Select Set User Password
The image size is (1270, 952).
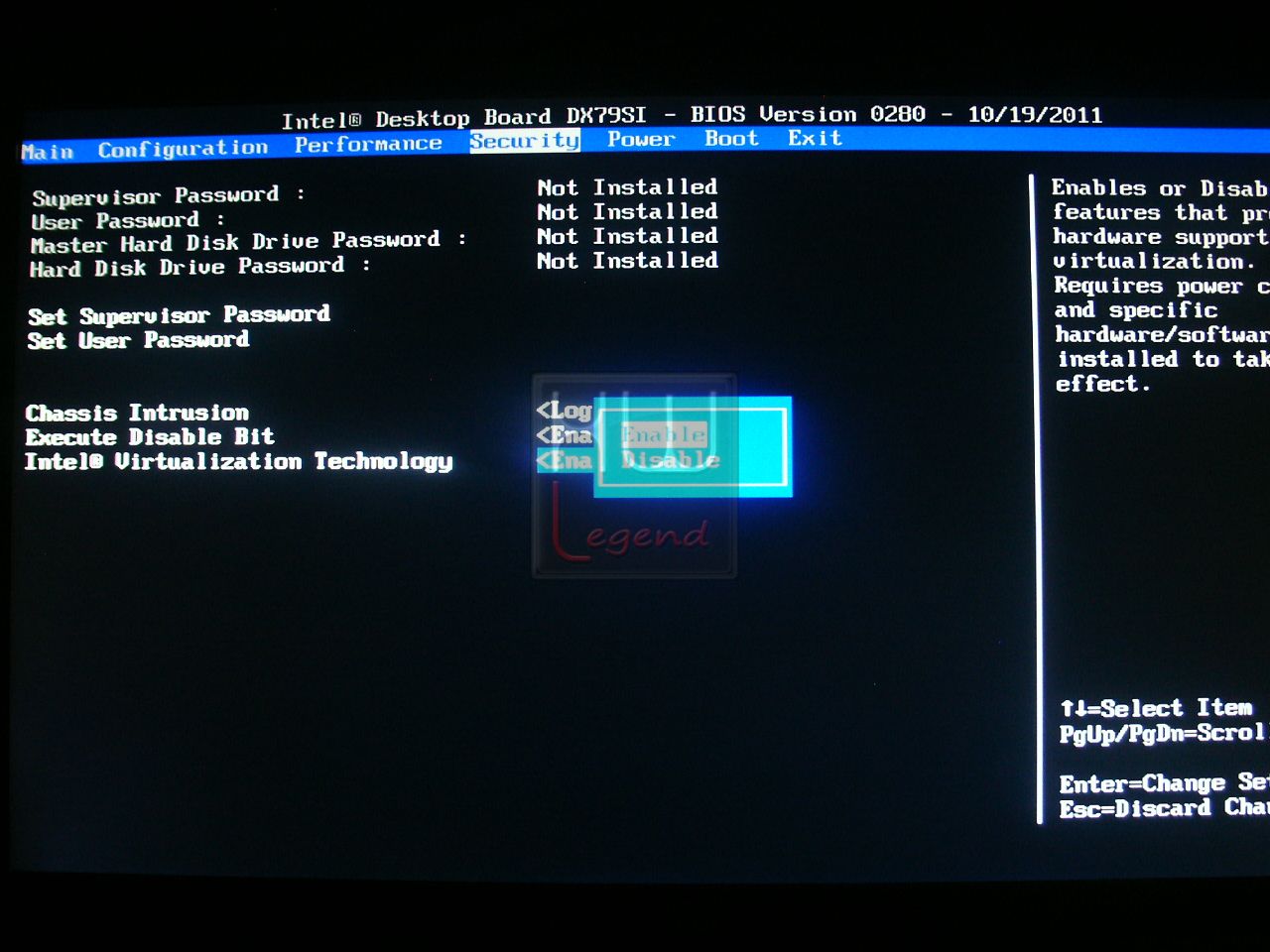pyautogui.click(x=138, y=340)
